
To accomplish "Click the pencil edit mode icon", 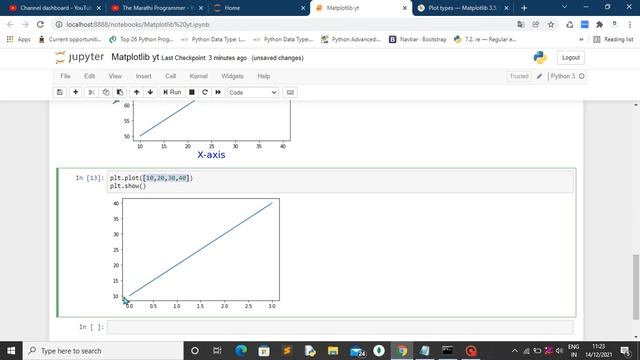I will pos(539,76).
